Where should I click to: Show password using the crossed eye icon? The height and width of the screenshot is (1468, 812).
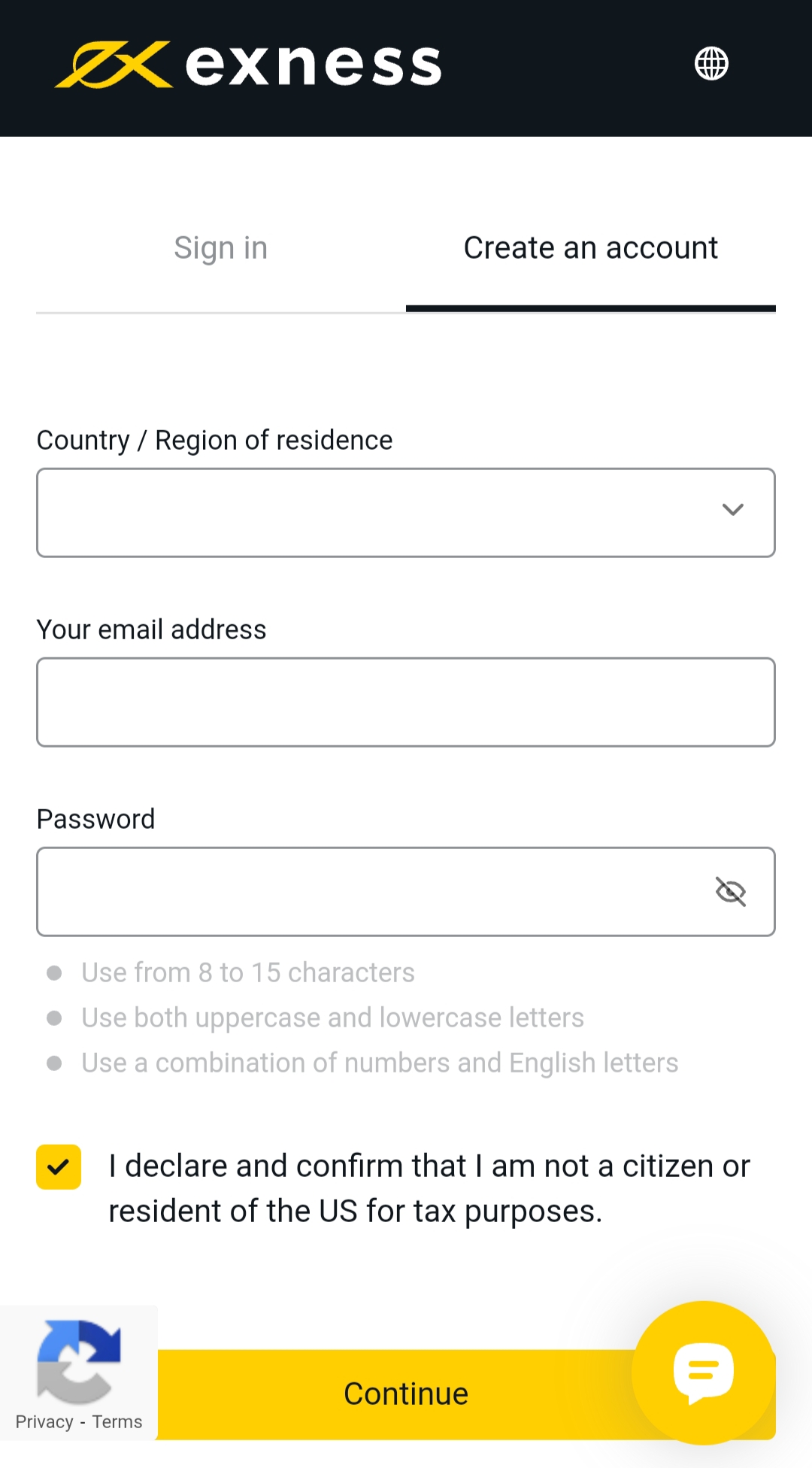pyautogui.click(x=730, y=892)
